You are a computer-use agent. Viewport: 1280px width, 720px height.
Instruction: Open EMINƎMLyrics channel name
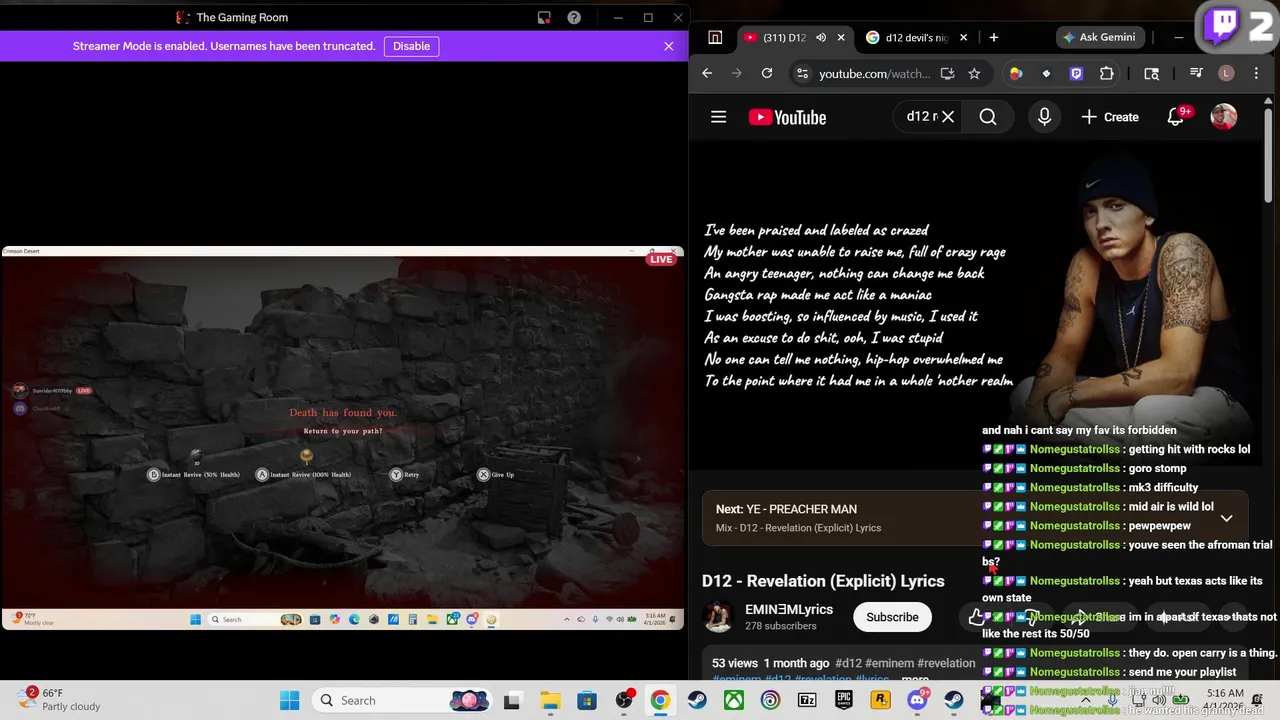pos(789,609)
